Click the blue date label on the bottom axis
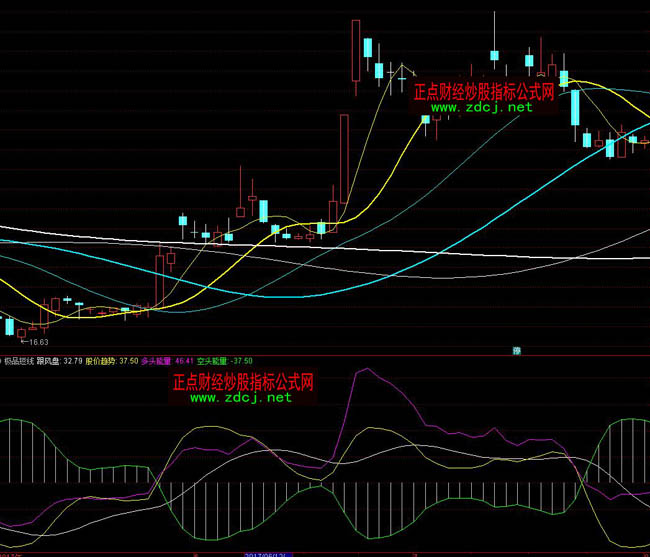The height and width of the screenshot is (557, 650). 266,551
